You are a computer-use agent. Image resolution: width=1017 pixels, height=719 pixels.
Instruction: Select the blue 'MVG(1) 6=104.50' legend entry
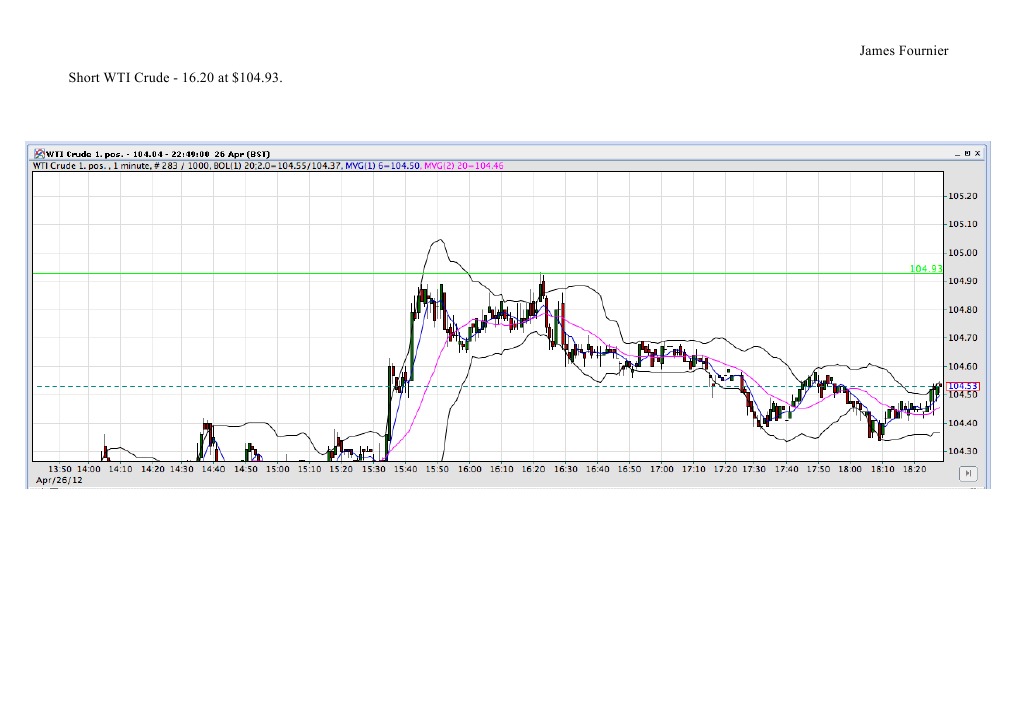382,166
